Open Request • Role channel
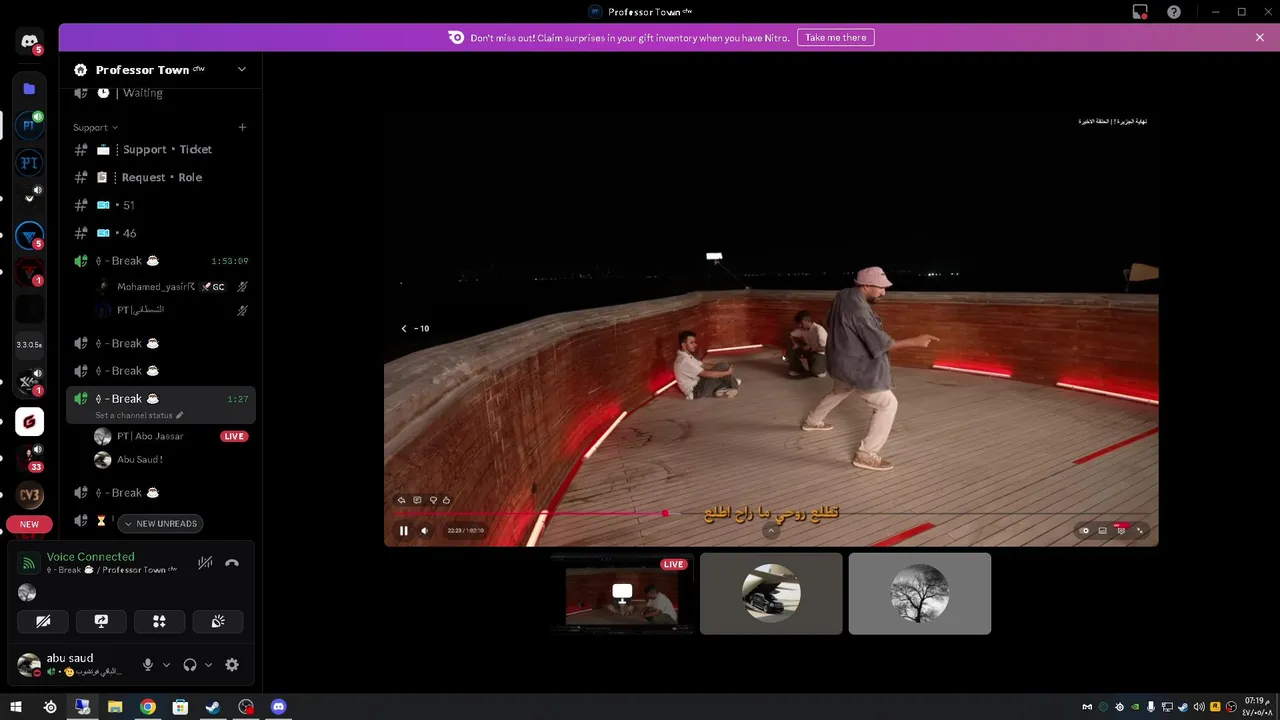The height and width of the screenshot is (720, 1280). [160, 177]
